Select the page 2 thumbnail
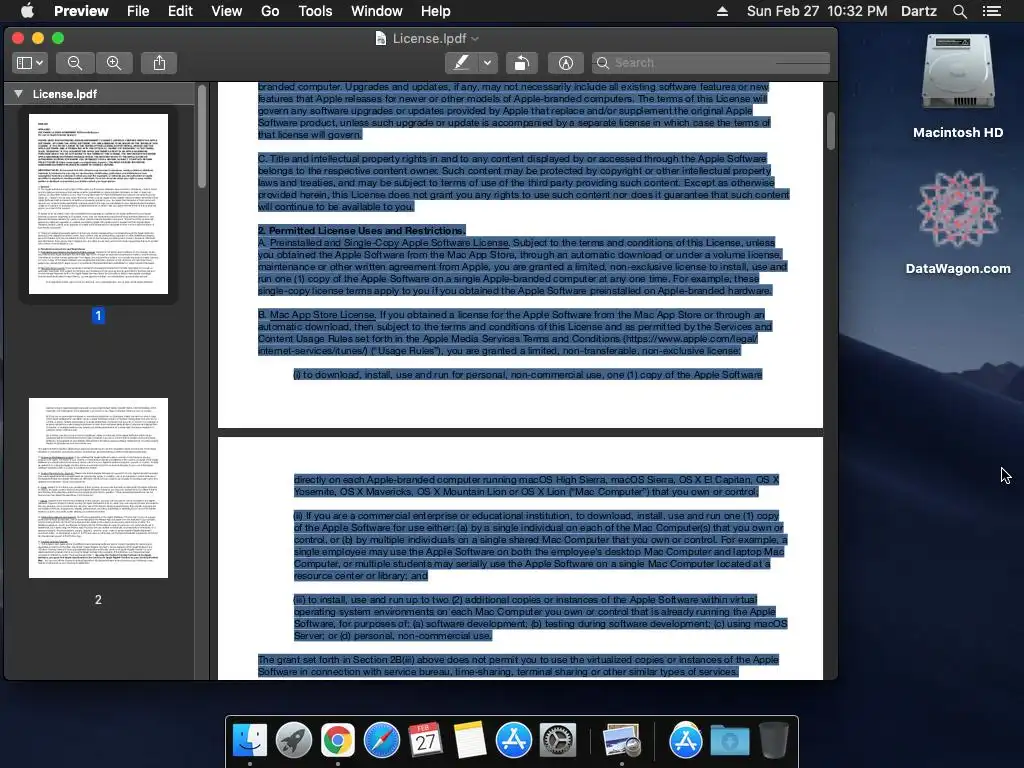The width and height of the screenshot is (1024, 768). coord(98,488)
